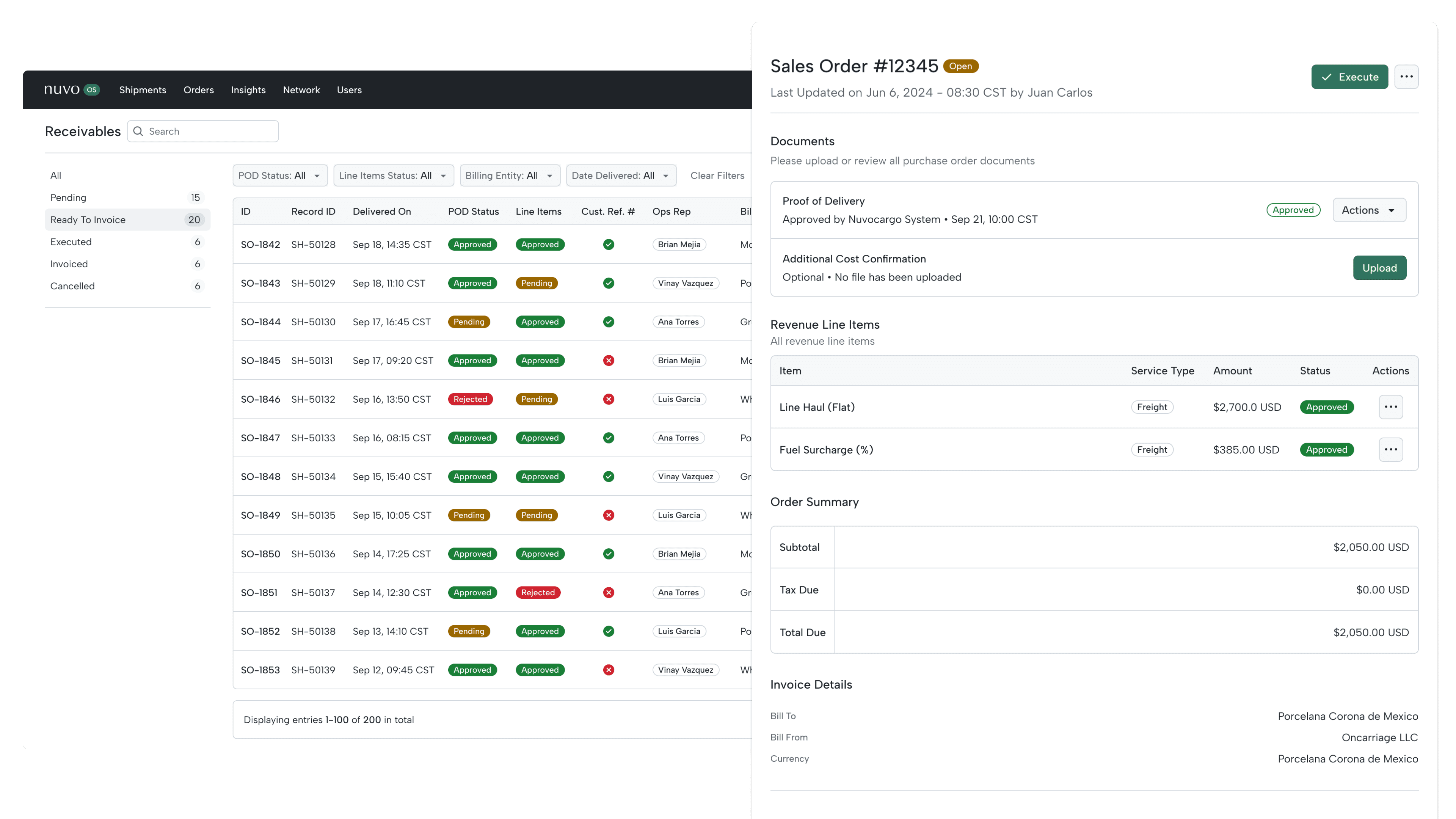Click green check icon in SO-1852 row

(x=608, y=631)
